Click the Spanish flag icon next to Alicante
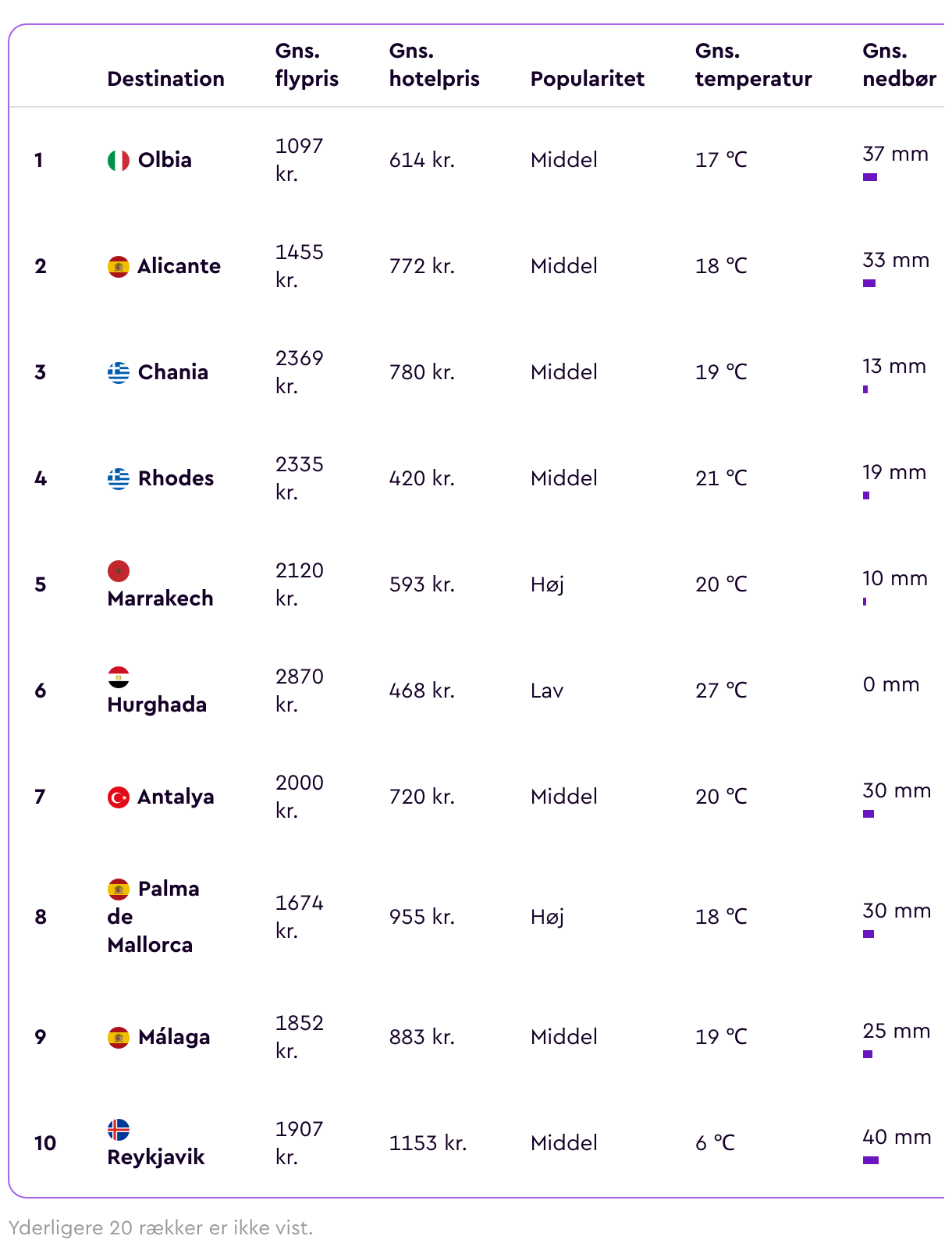This screenshot has height=1250, width=952. pyautogui.click(x=119, y=267)
